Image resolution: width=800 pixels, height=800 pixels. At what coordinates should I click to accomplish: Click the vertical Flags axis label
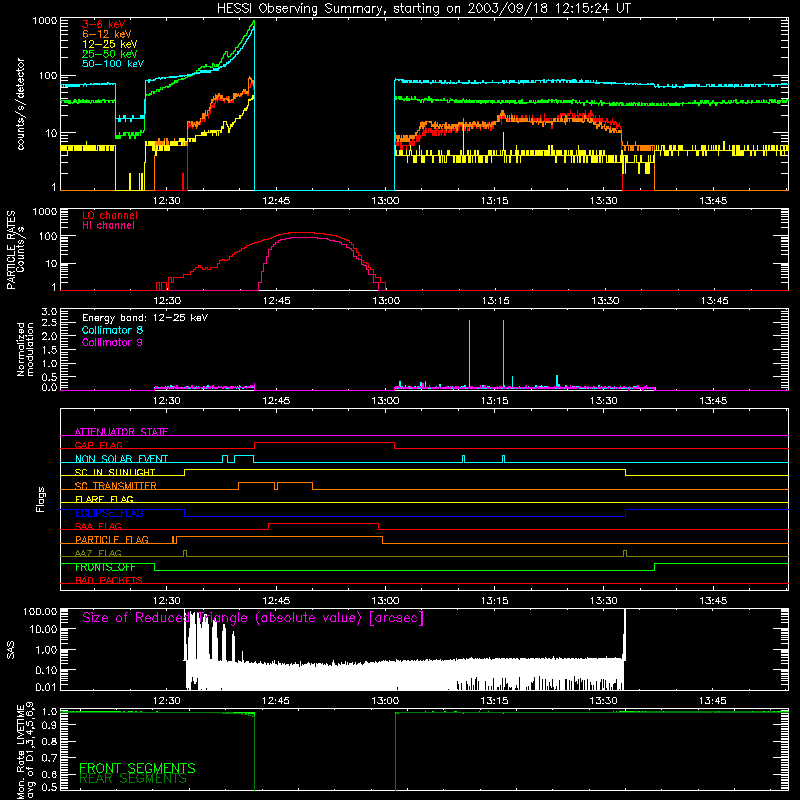(x=40, y=499)
